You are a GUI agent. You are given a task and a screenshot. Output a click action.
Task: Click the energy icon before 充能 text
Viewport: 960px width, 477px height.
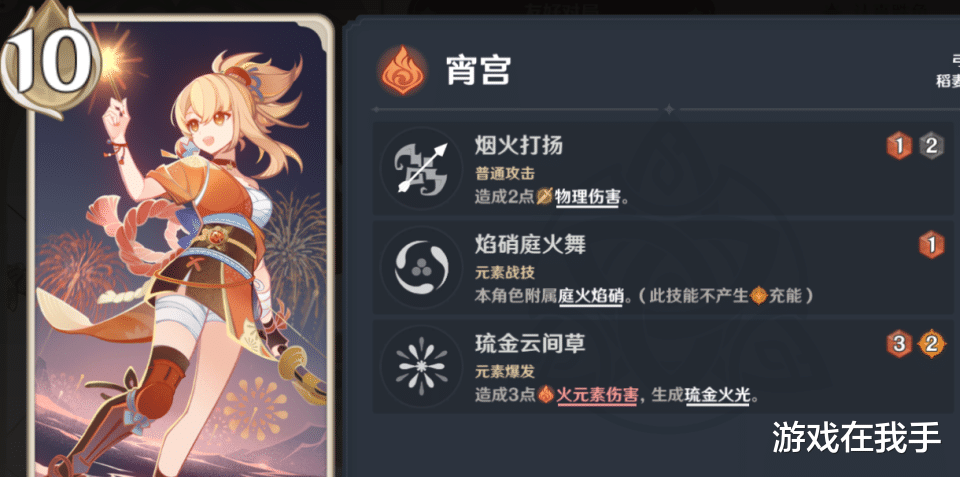coord(759,296)
